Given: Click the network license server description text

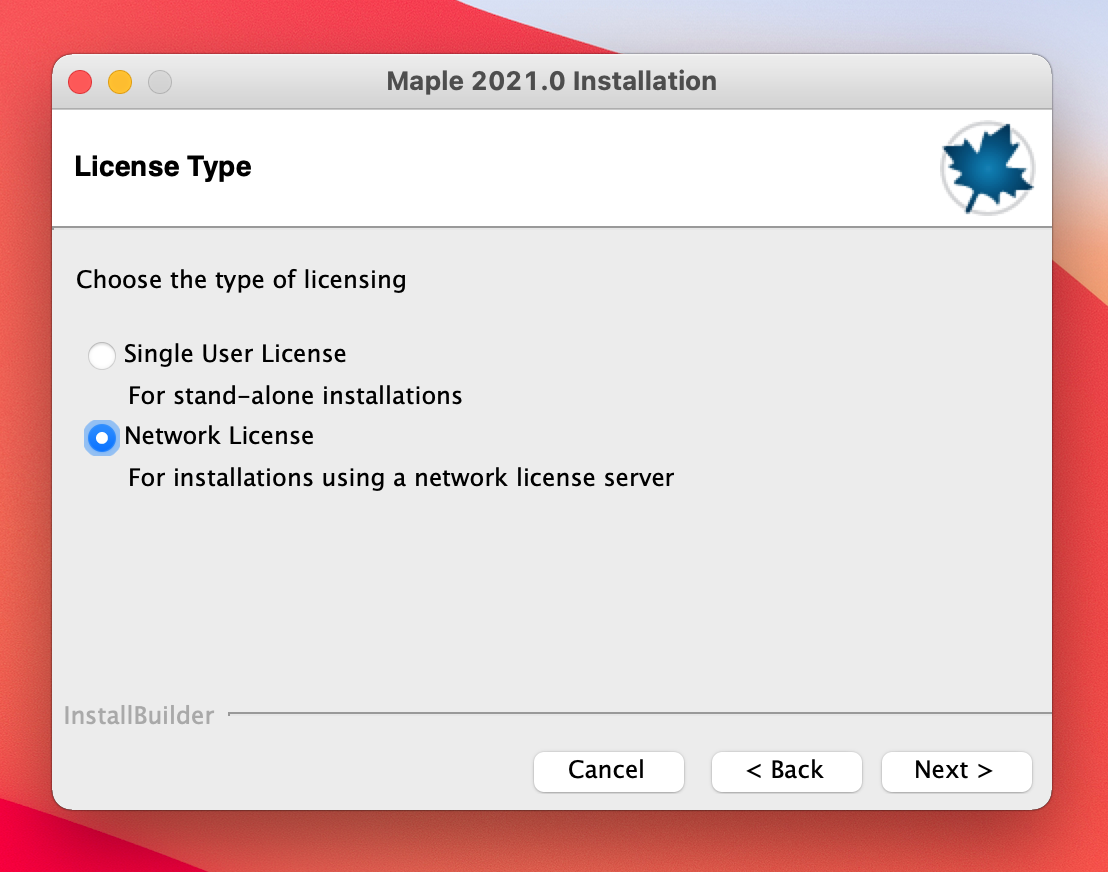Looking at the screenshot, I should (x=401, y=478).
